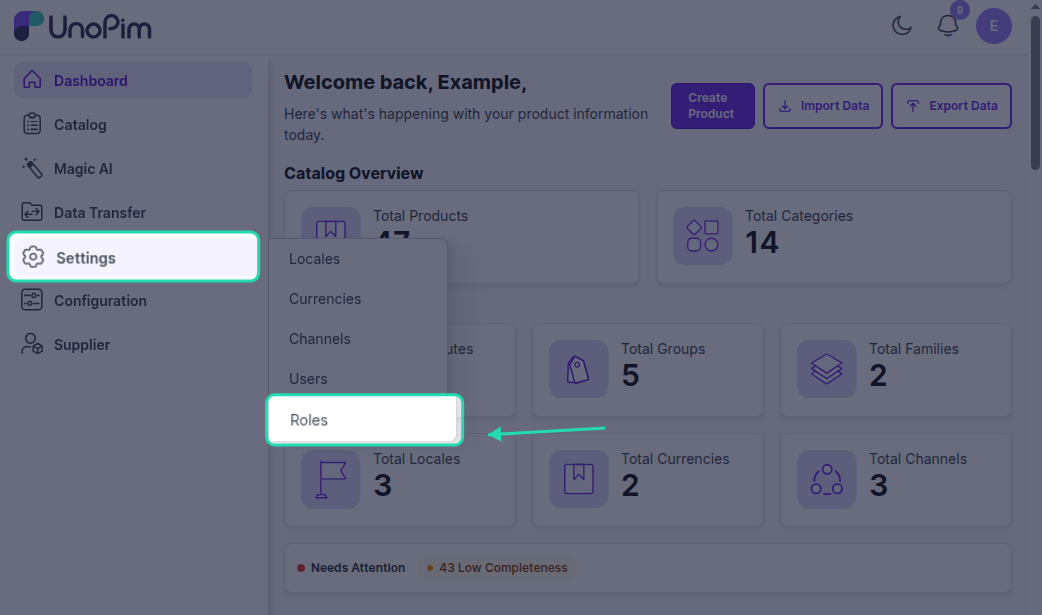The height and width of the screenshot is (615, 1042).
Task: Open Supplier in sidebar
Action: pyautogui.click(x=133, y=344)
